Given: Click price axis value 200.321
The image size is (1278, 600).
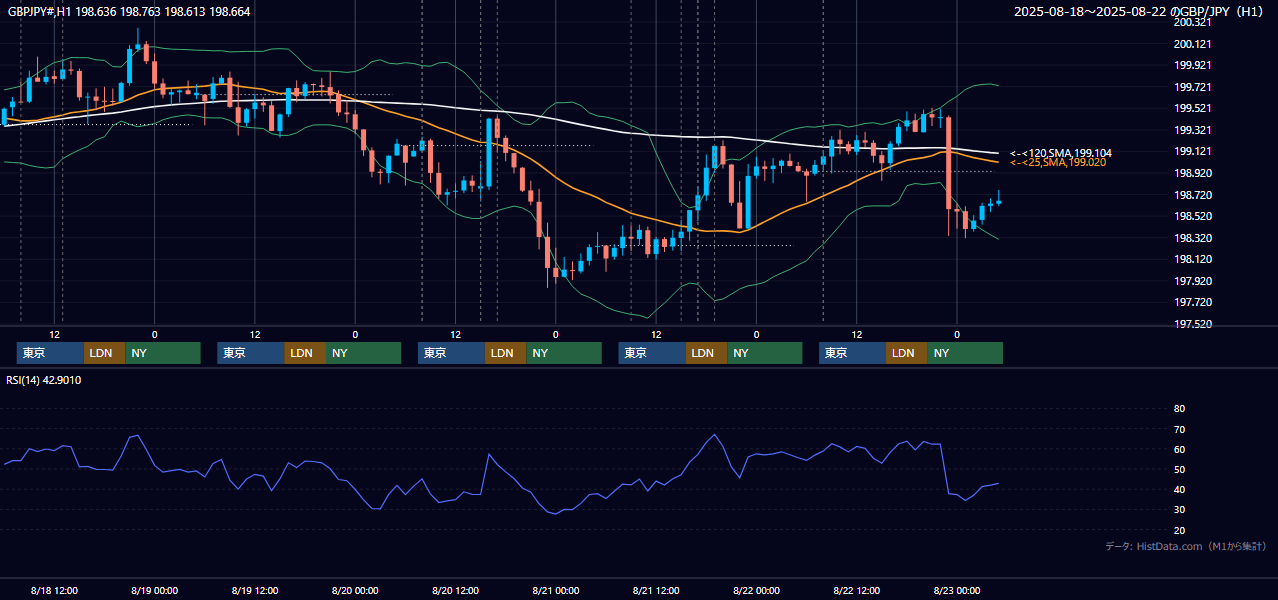Looking at the screenshot, I should point(1193,22).
